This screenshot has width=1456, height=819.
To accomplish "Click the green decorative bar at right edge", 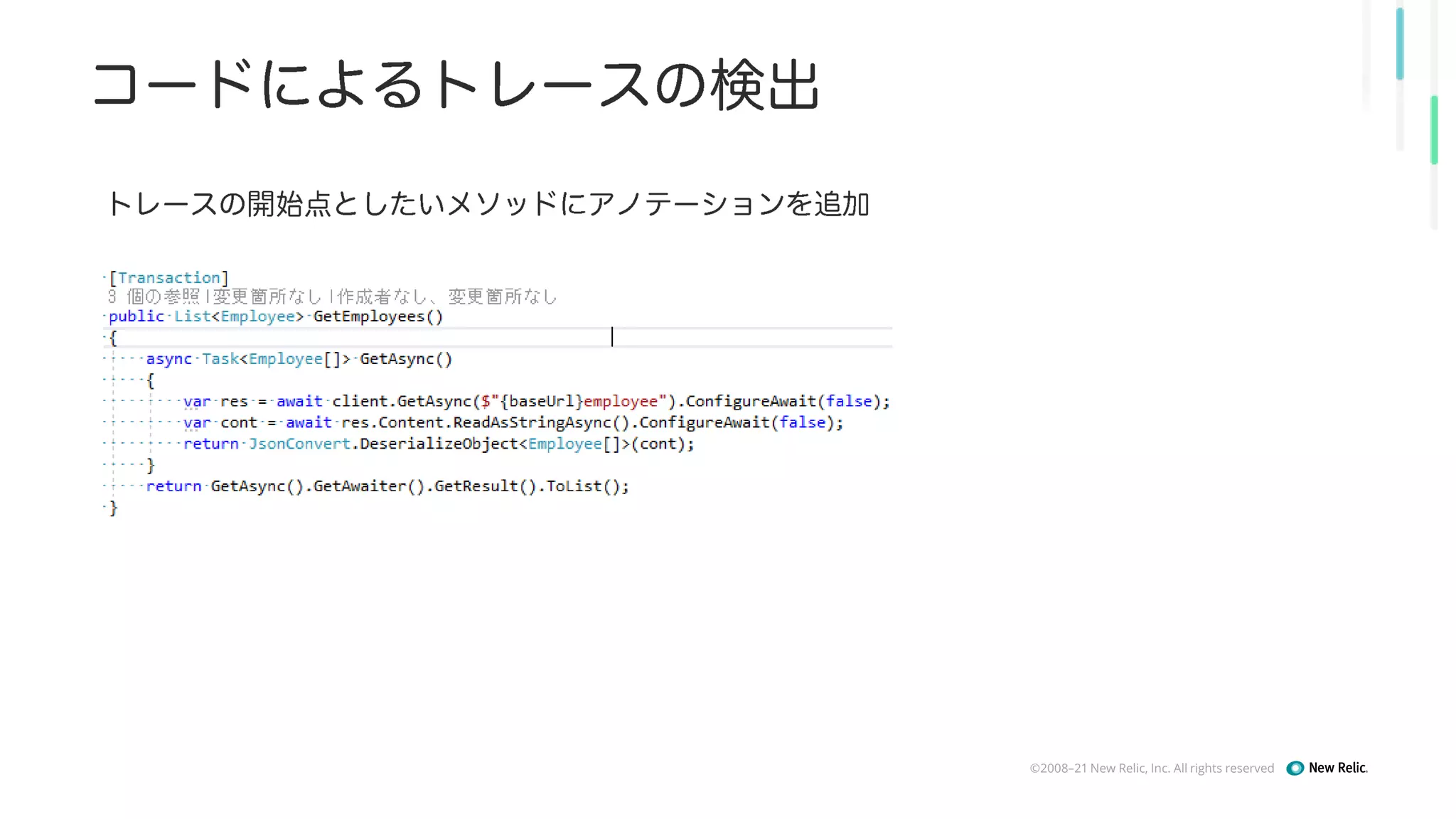I will [1434, 129].
